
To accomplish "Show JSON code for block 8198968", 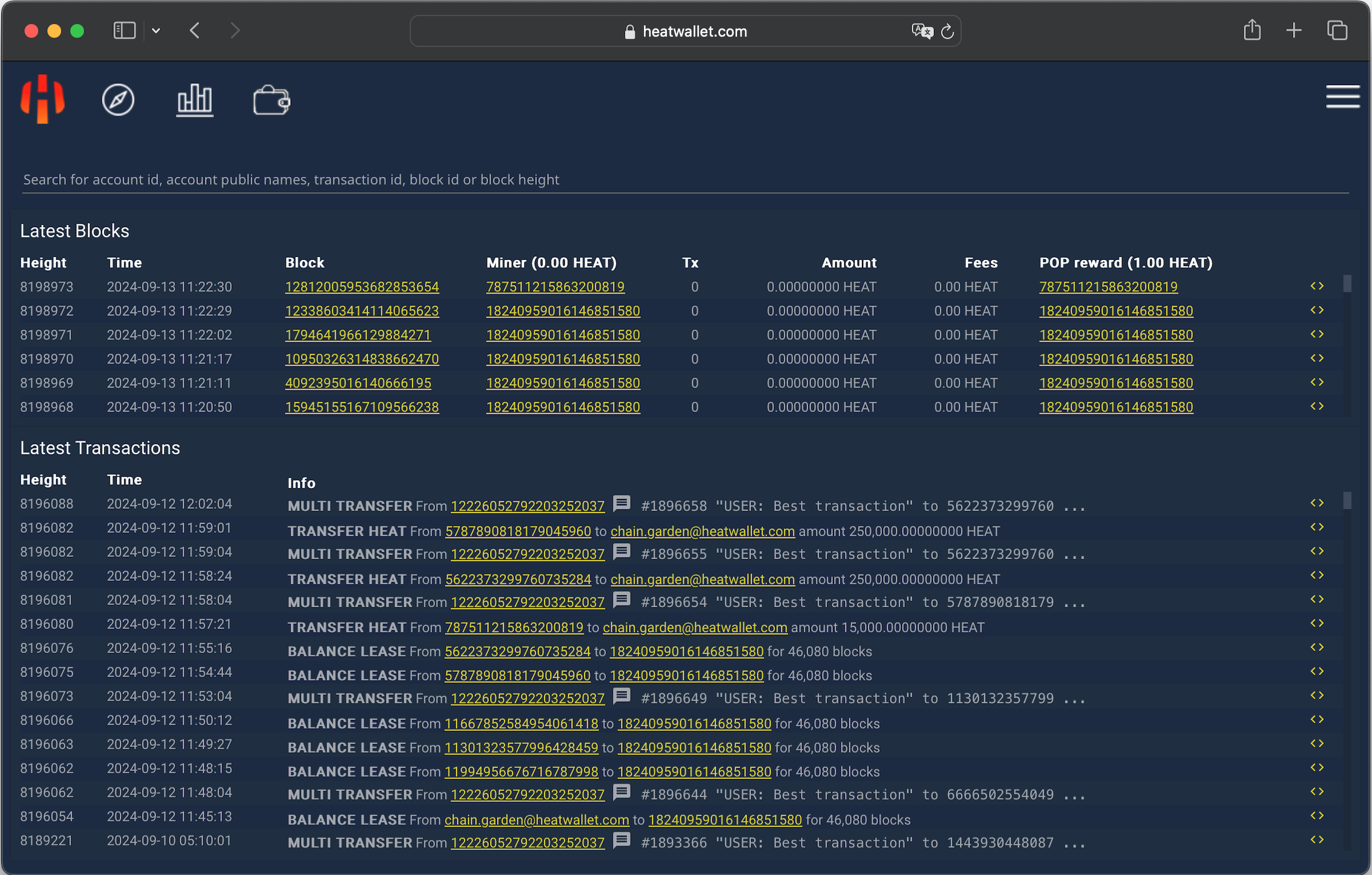I will pos(1317,406).
